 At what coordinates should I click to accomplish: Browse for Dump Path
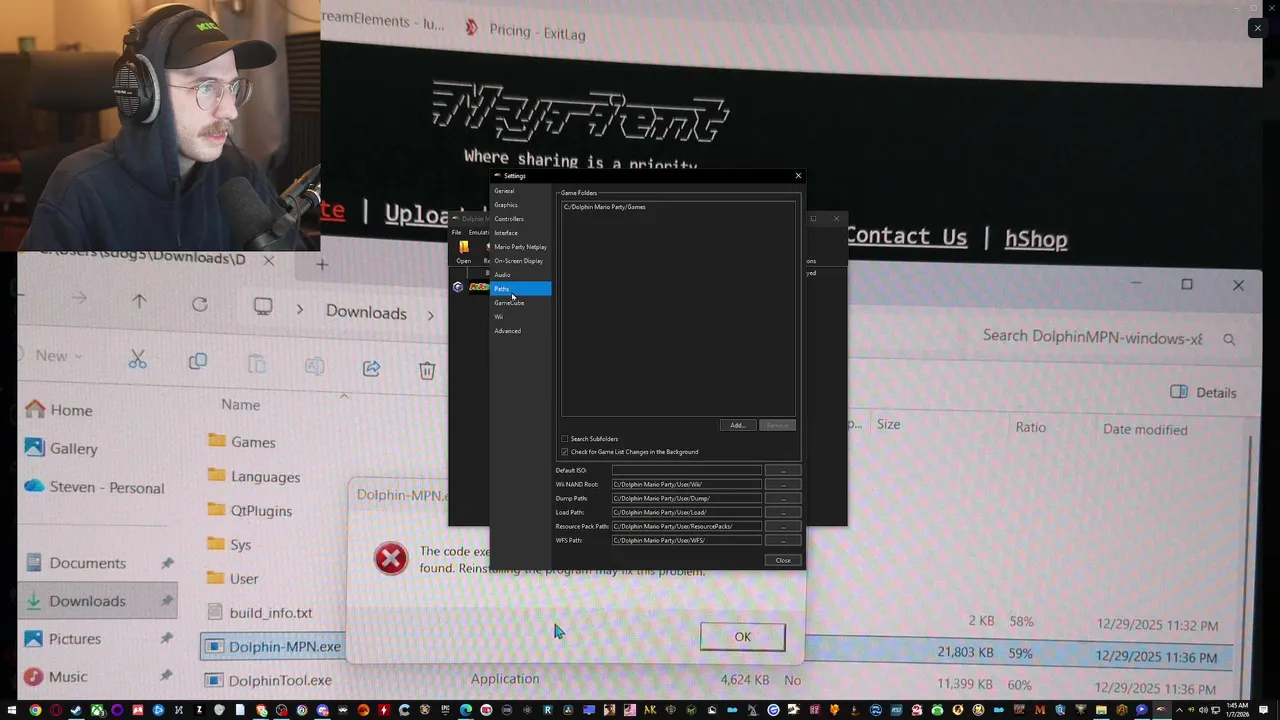point(783,498)
